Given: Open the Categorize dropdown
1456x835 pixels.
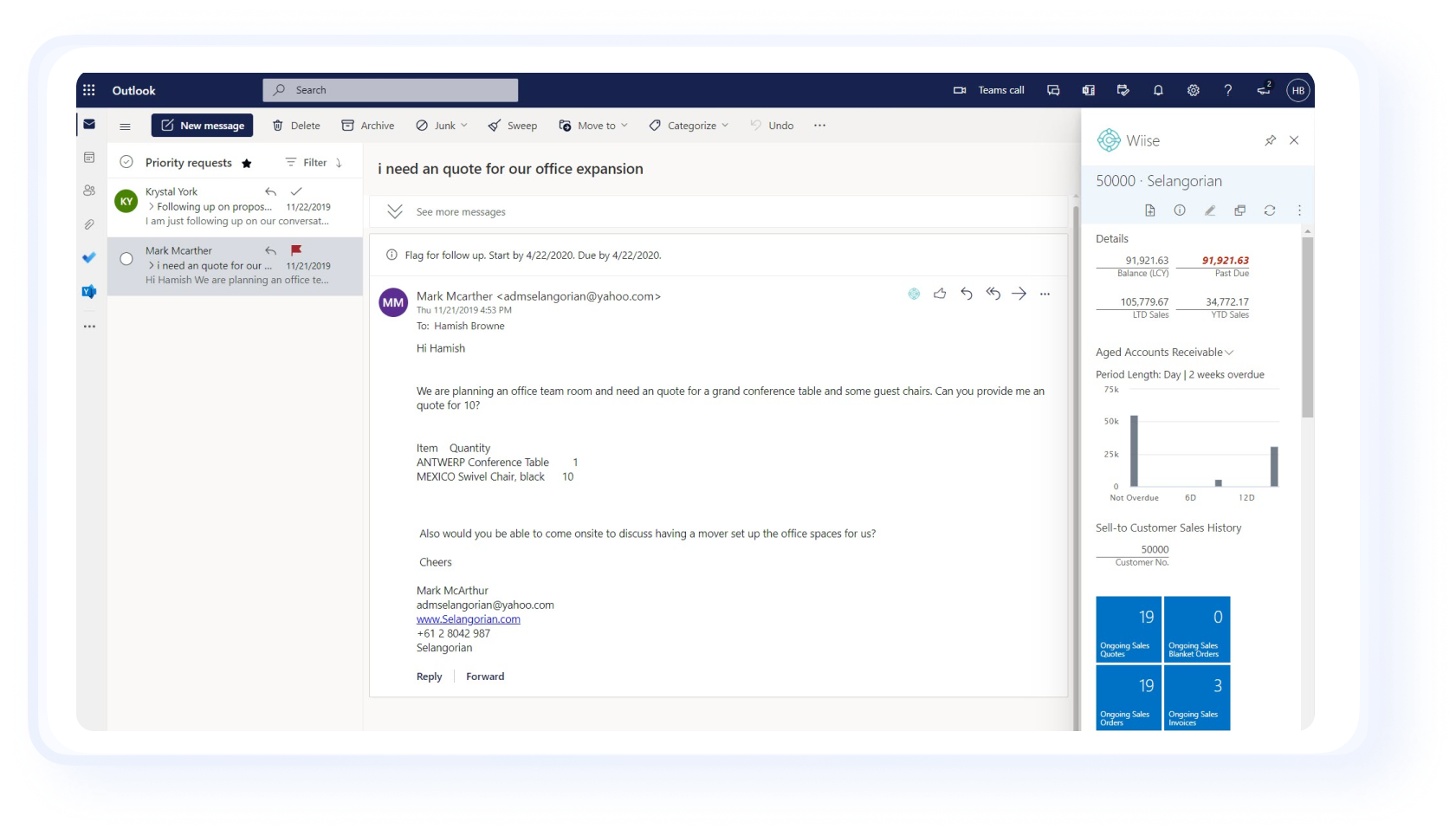Looking at the screenshot, I should coord(689,126).
